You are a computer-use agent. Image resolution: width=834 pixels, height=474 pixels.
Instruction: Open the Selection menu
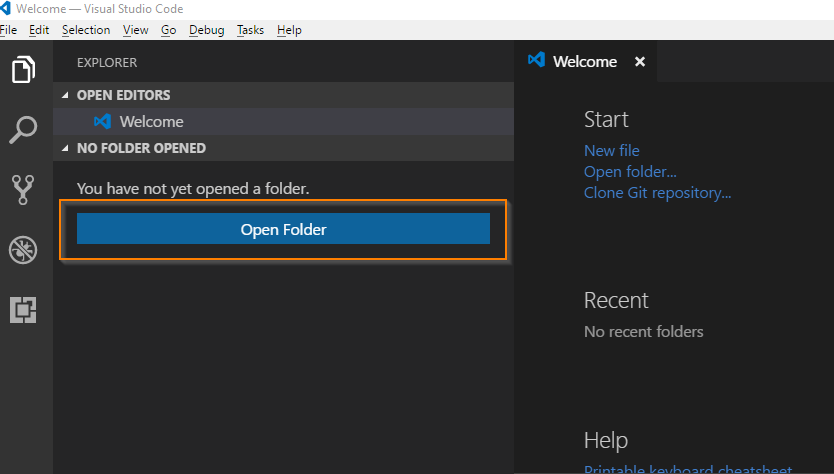86,30
